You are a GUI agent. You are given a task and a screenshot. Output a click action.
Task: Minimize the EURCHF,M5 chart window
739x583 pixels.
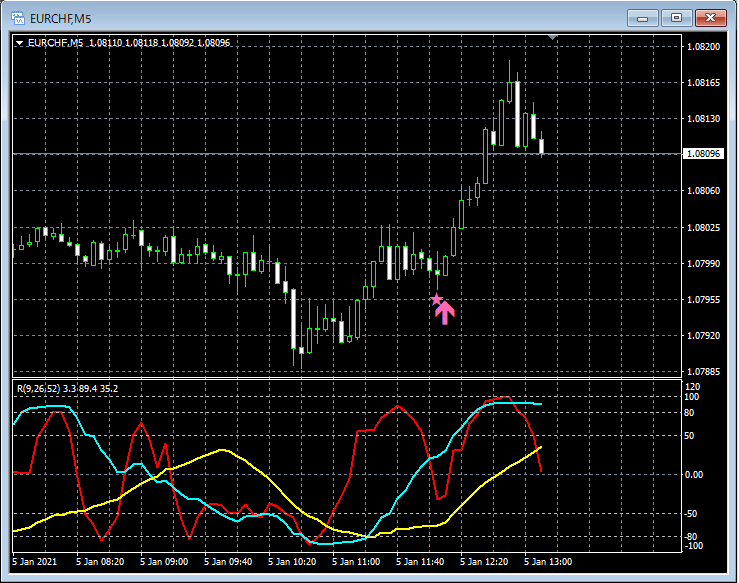coord(643,17)
